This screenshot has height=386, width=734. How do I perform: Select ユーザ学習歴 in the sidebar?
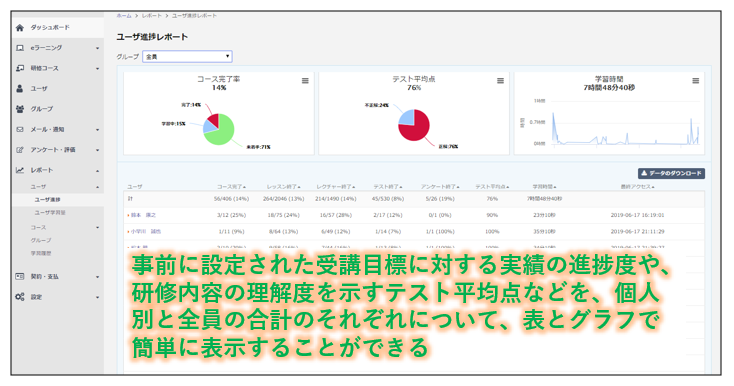(50, 212)
